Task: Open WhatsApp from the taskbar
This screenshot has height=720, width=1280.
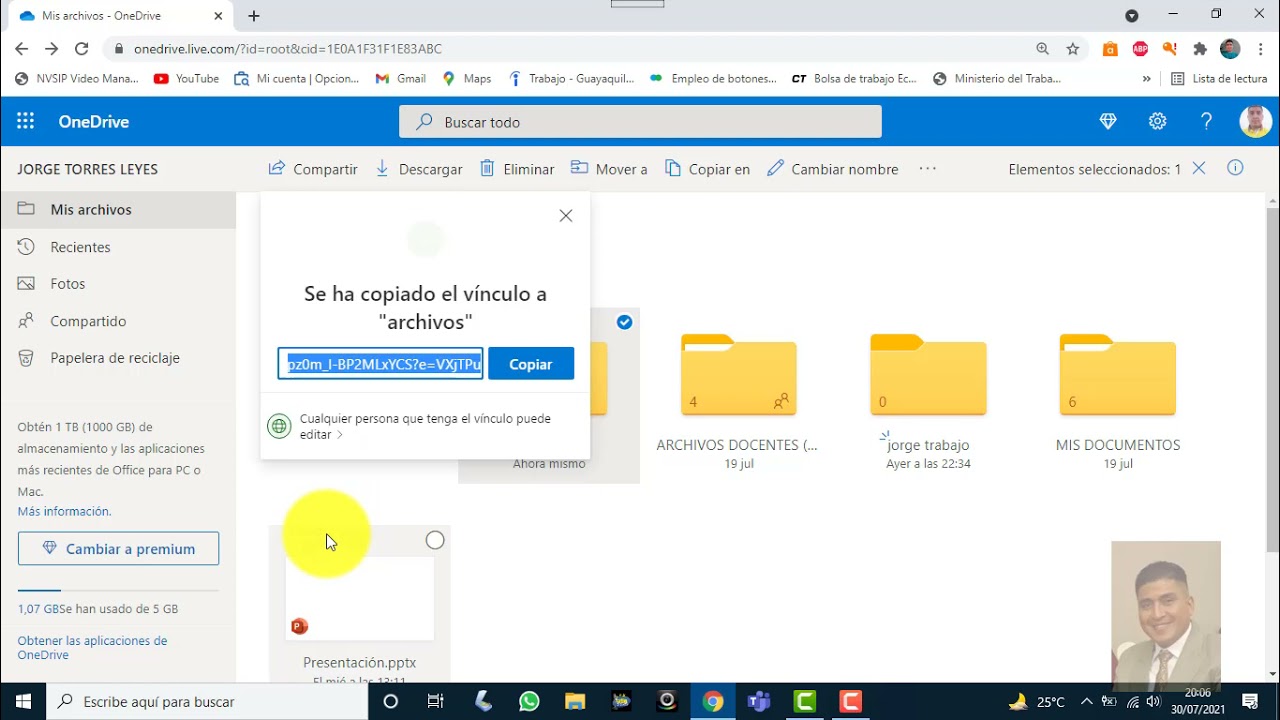Action: (529, 701)
